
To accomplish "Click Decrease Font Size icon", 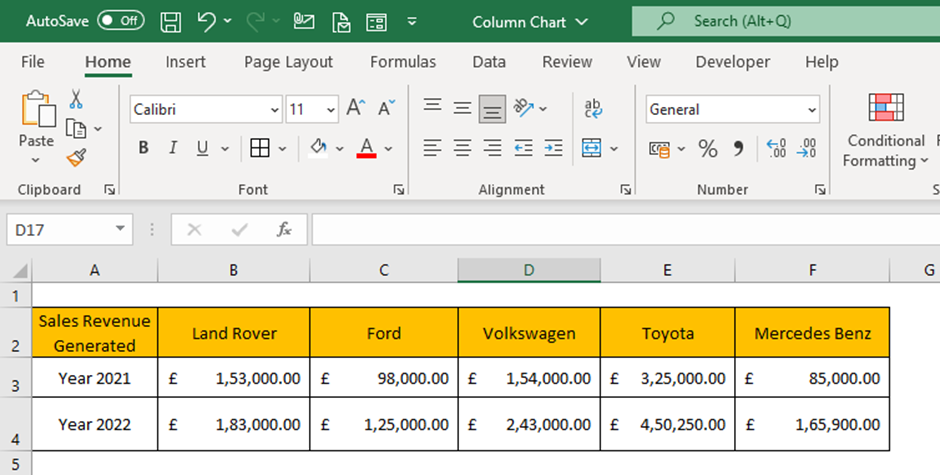I will [x=386, y=108].
